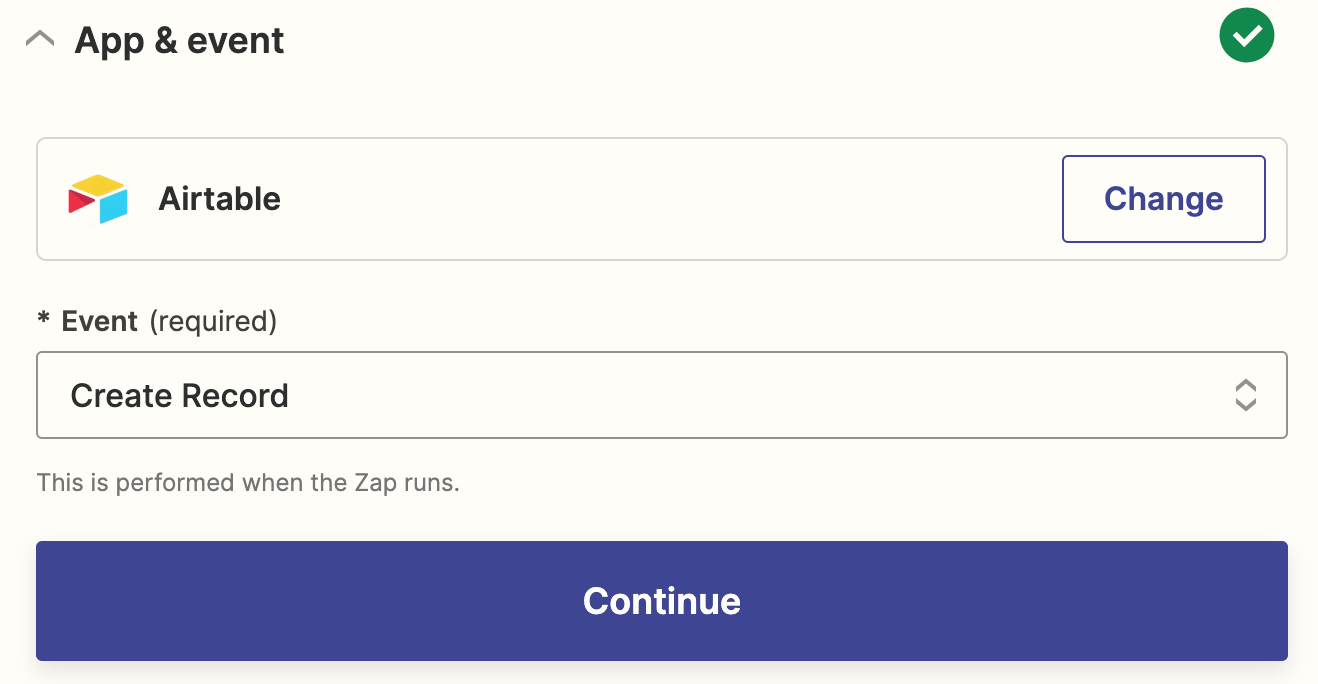Click the Airtable logo icon

pos(98,199)
